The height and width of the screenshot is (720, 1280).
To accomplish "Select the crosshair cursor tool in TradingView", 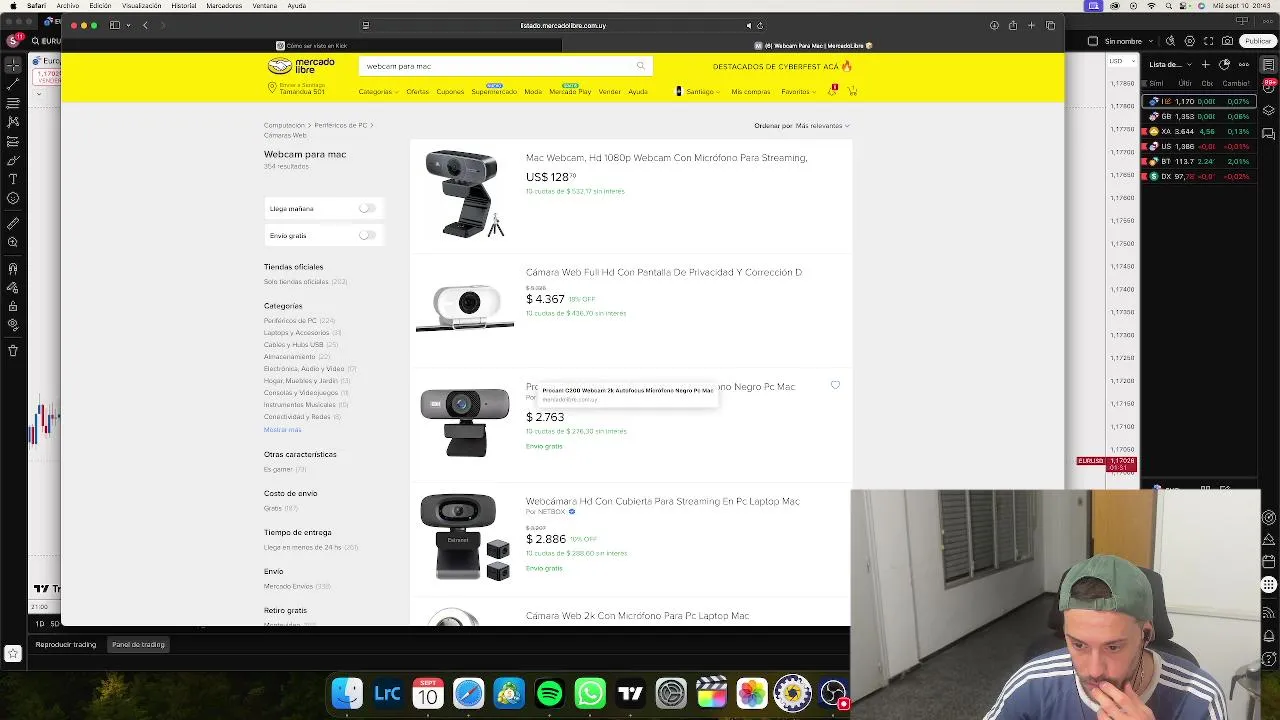I will (13, 65).
